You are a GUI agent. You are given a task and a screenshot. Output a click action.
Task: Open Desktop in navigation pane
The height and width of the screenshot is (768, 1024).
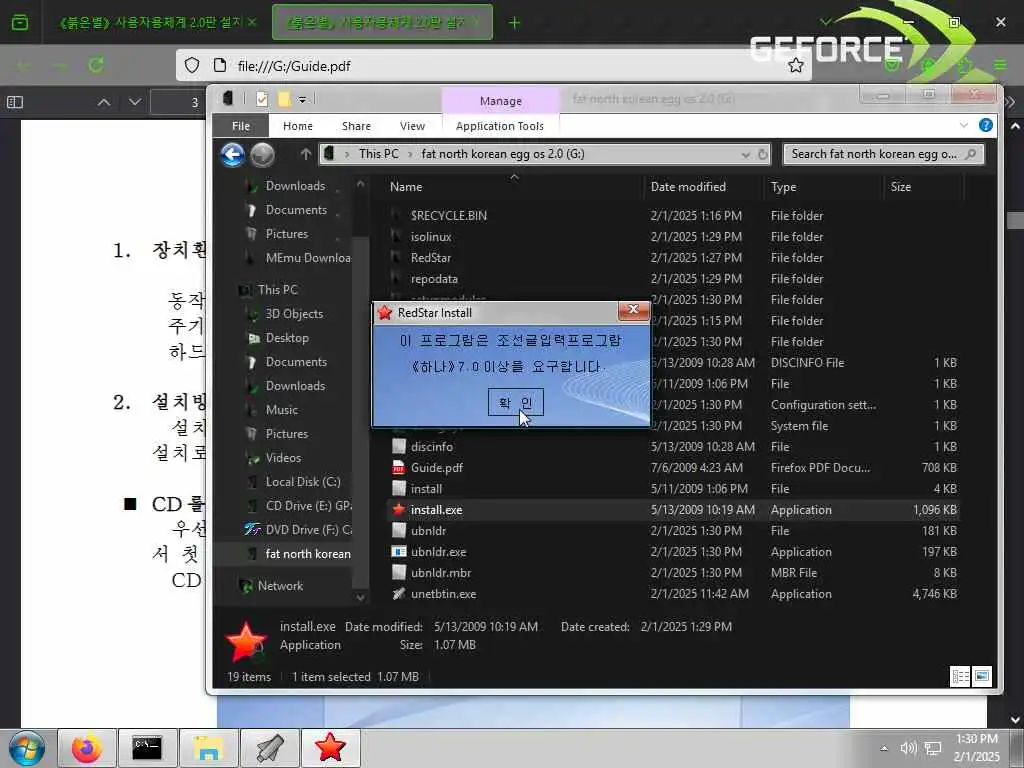point(287,338)
